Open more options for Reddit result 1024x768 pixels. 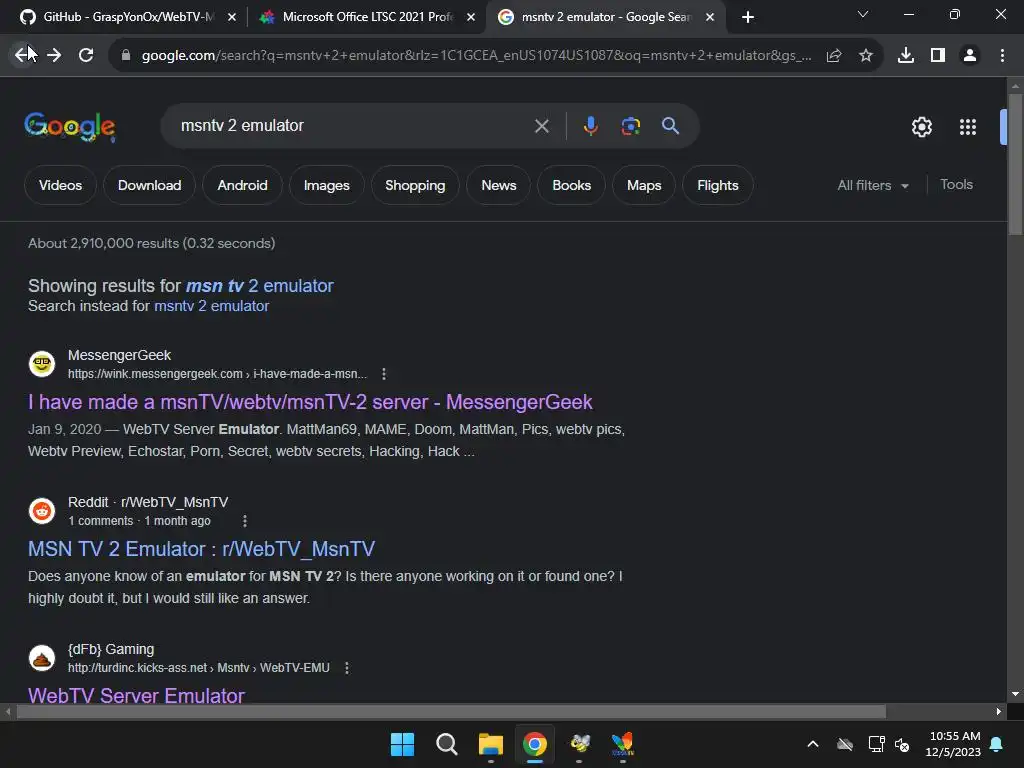click(x=245, y=520)
